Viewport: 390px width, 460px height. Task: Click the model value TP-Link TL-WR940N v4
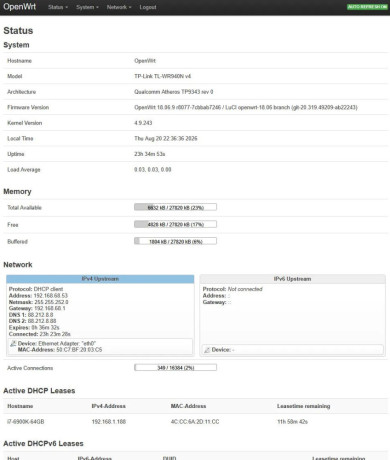click(x=163, y=76)
